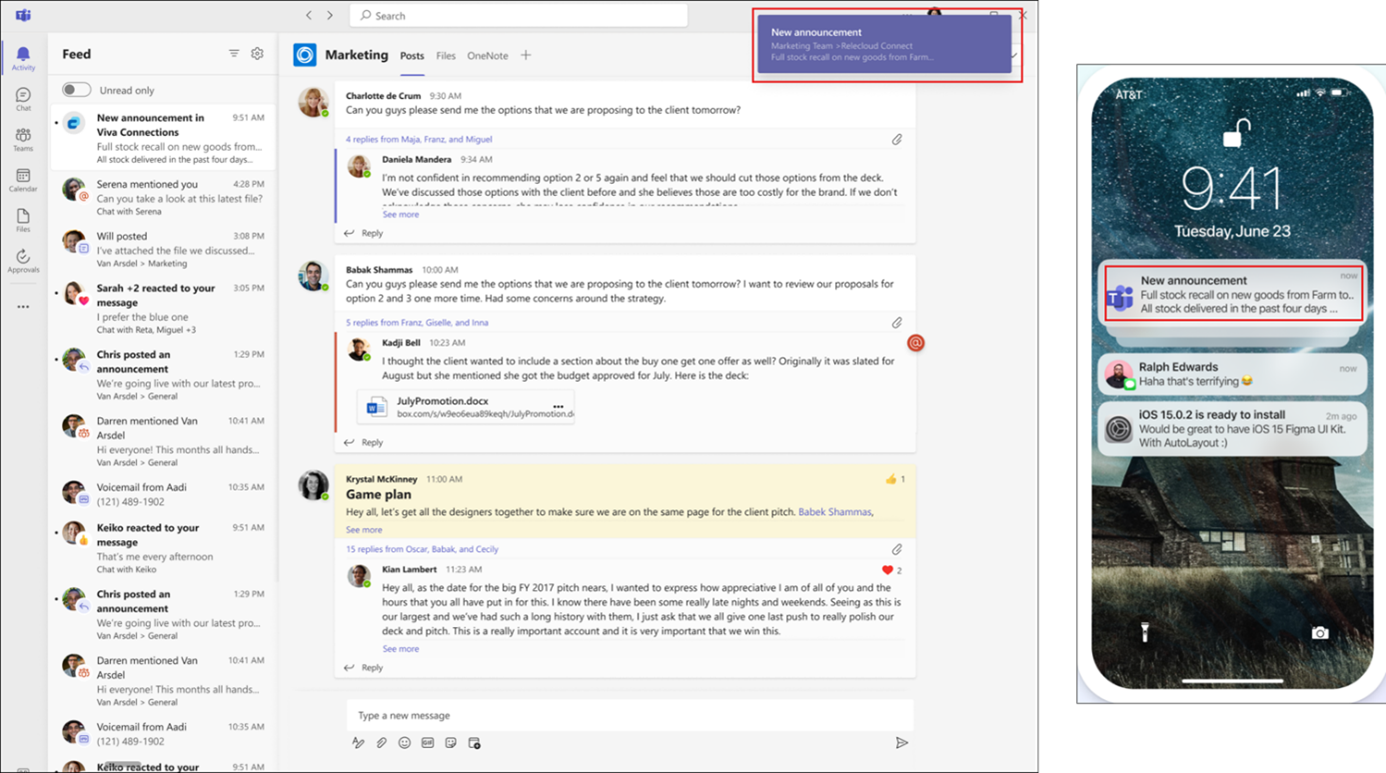This screenshot has height=773, width=1386.
Task: Open New announcement toast notification
Action: [x=885, y=44]
